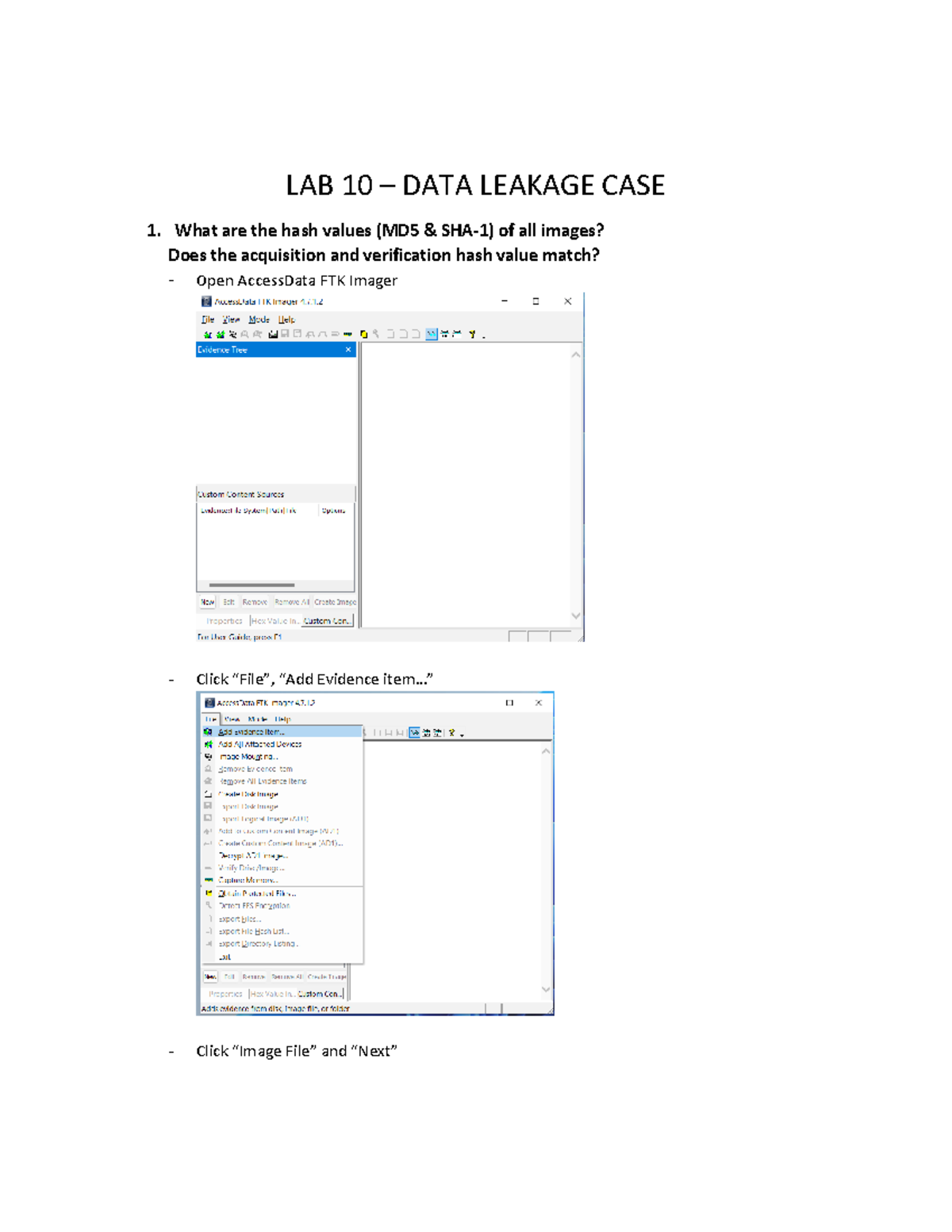Toggle the Properties panel display mode
Image resolution: width=952 pixels, height=1232 pixels.
tap(456, 332)
